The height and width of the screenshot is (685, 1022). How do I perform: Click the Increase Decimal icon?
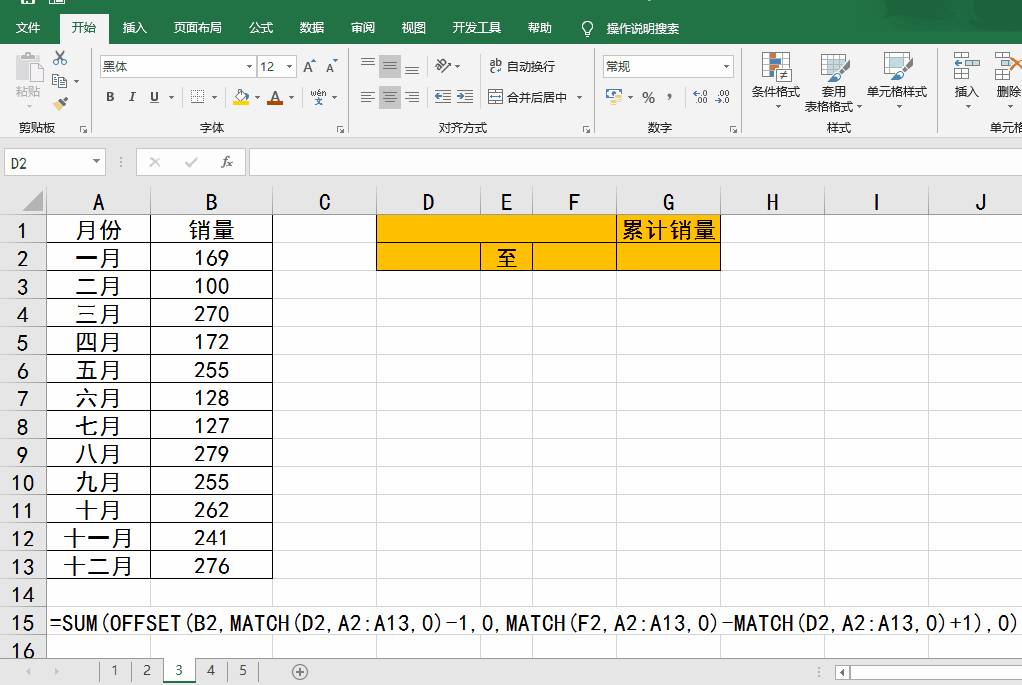click(700, 97)
